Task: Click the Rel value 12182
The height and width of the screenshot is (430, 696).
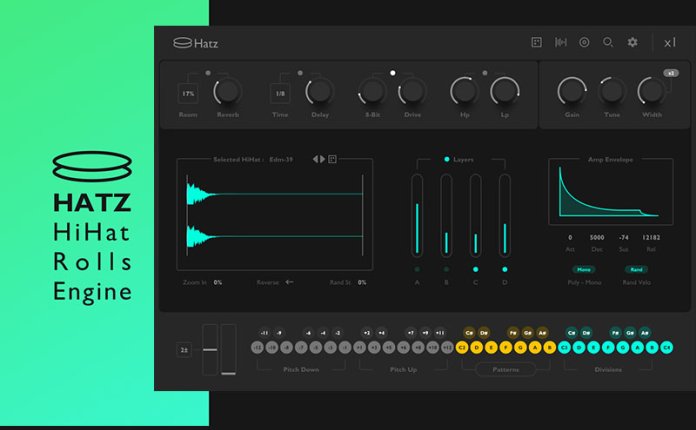Action: pyautogui.click(x=651, y=237)
